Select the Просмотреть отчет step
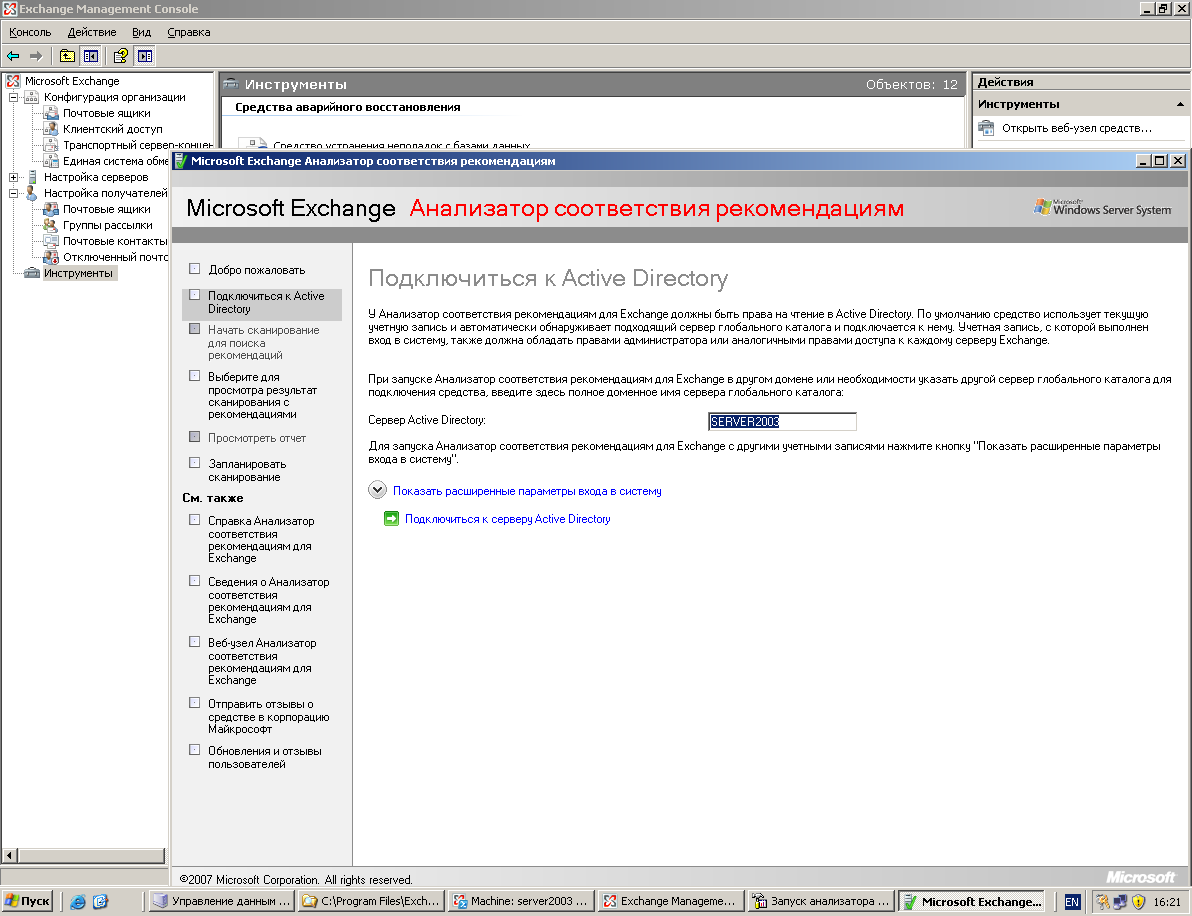Screen dimensions: 1192x916 tap(257, 438)
